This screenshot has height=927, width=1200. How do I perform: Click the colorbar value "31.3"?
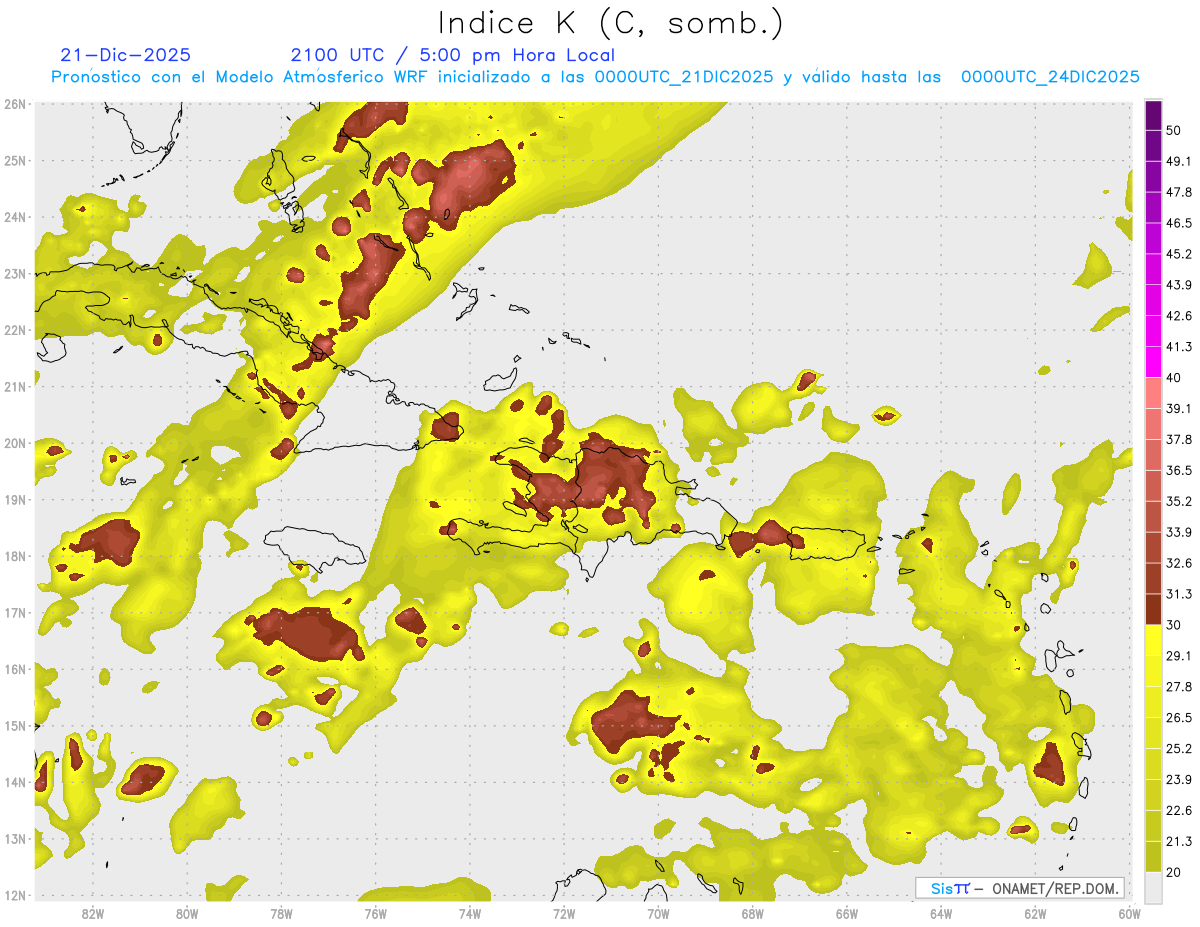[x=1179, y=594]
